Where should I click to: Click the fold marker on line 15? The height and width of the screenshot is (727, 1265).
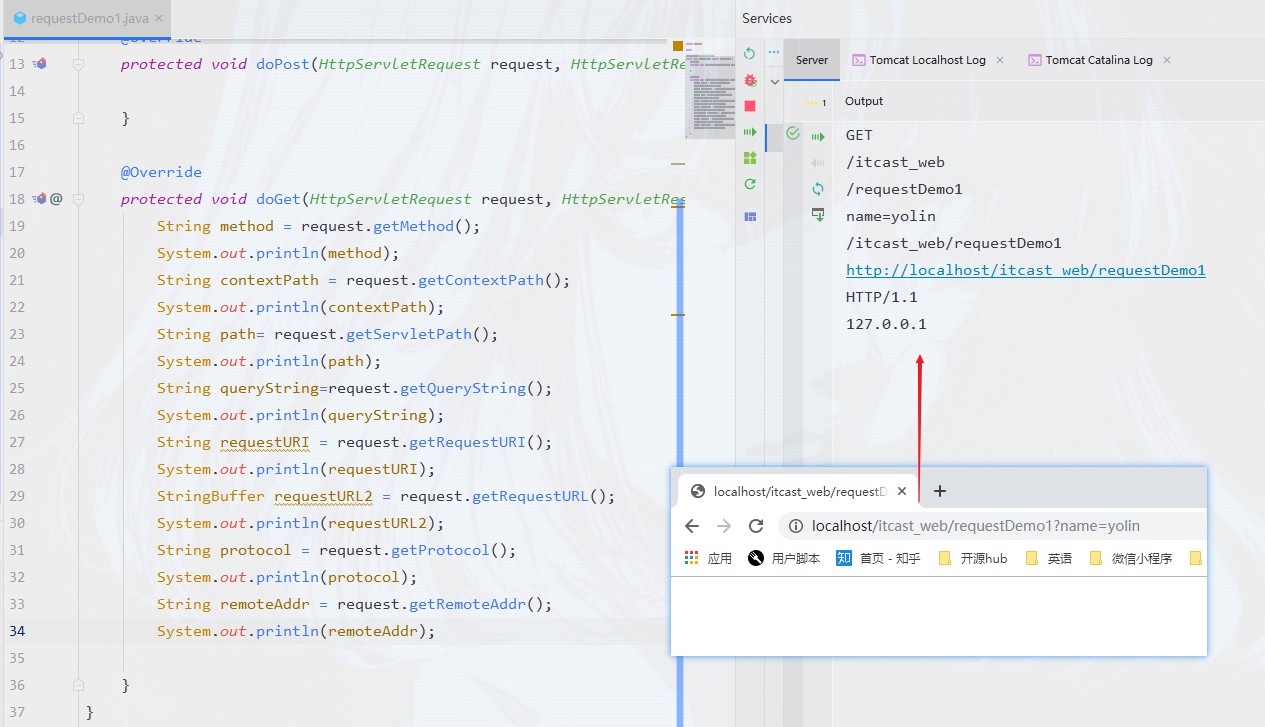(78, 118)
